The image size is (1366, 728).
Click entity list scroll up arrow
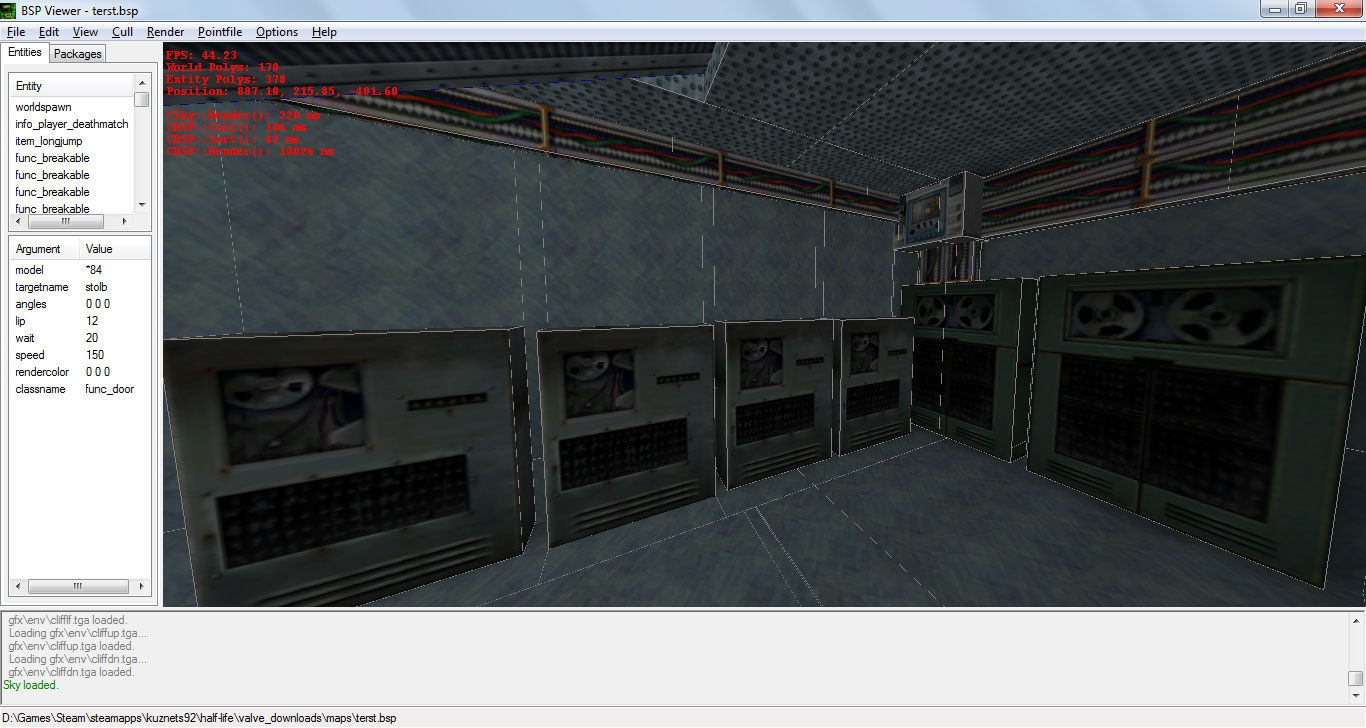(x=142, y=82)
